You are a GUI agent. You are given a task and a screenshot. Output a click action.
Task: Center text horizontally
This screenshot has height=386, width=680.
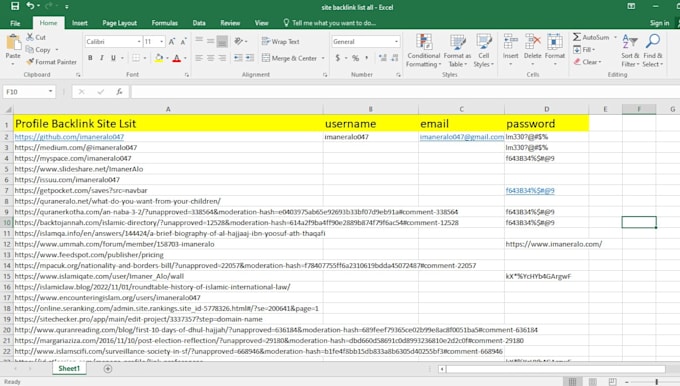coord(210,58)
